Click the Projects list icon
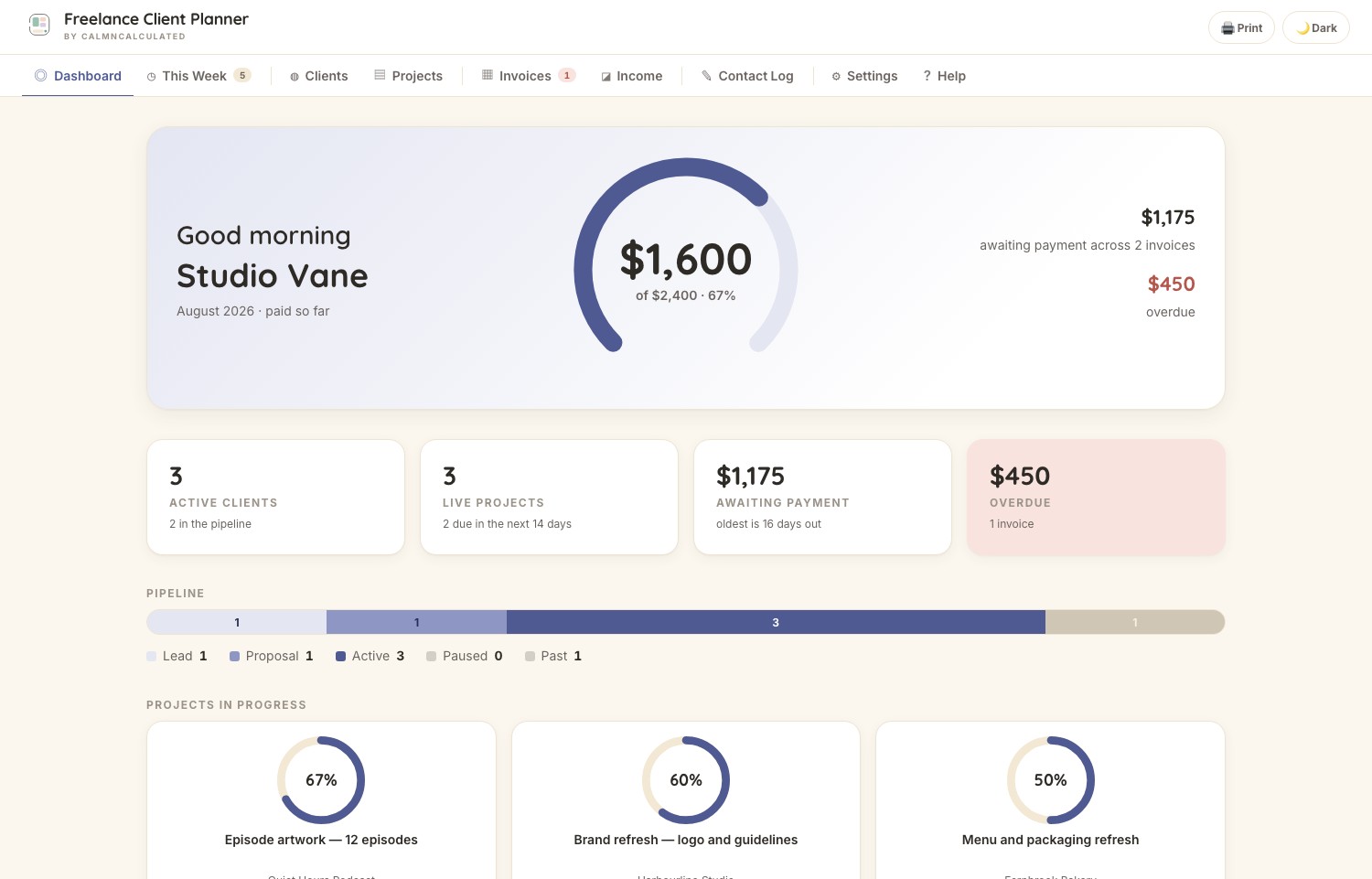The image size is (1372, 879). coord(380,76)
